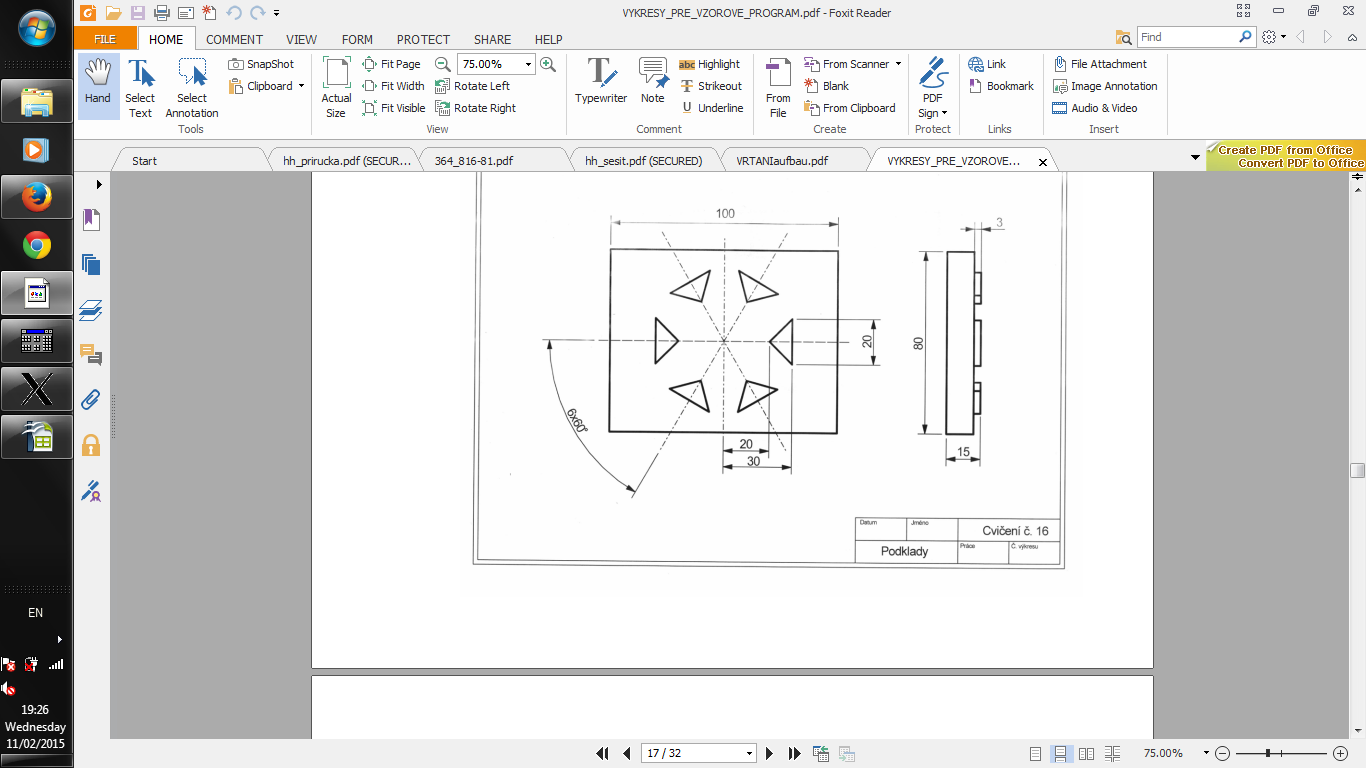1366x768 pixels.
Task: Enable continuous page view mode
Action: (x=1061, y=753)
